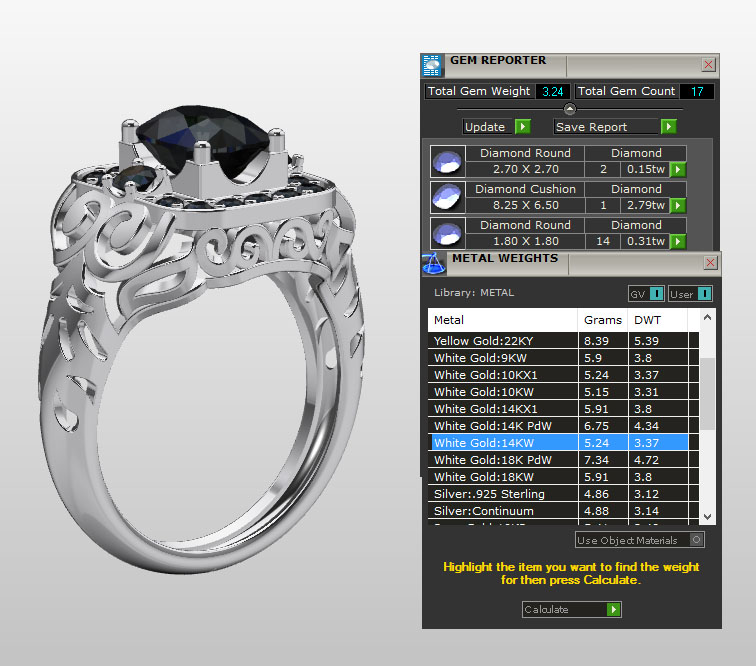
Task: Click the 4.72 DWT value for 18K PdW
Action: pos(646,460)
